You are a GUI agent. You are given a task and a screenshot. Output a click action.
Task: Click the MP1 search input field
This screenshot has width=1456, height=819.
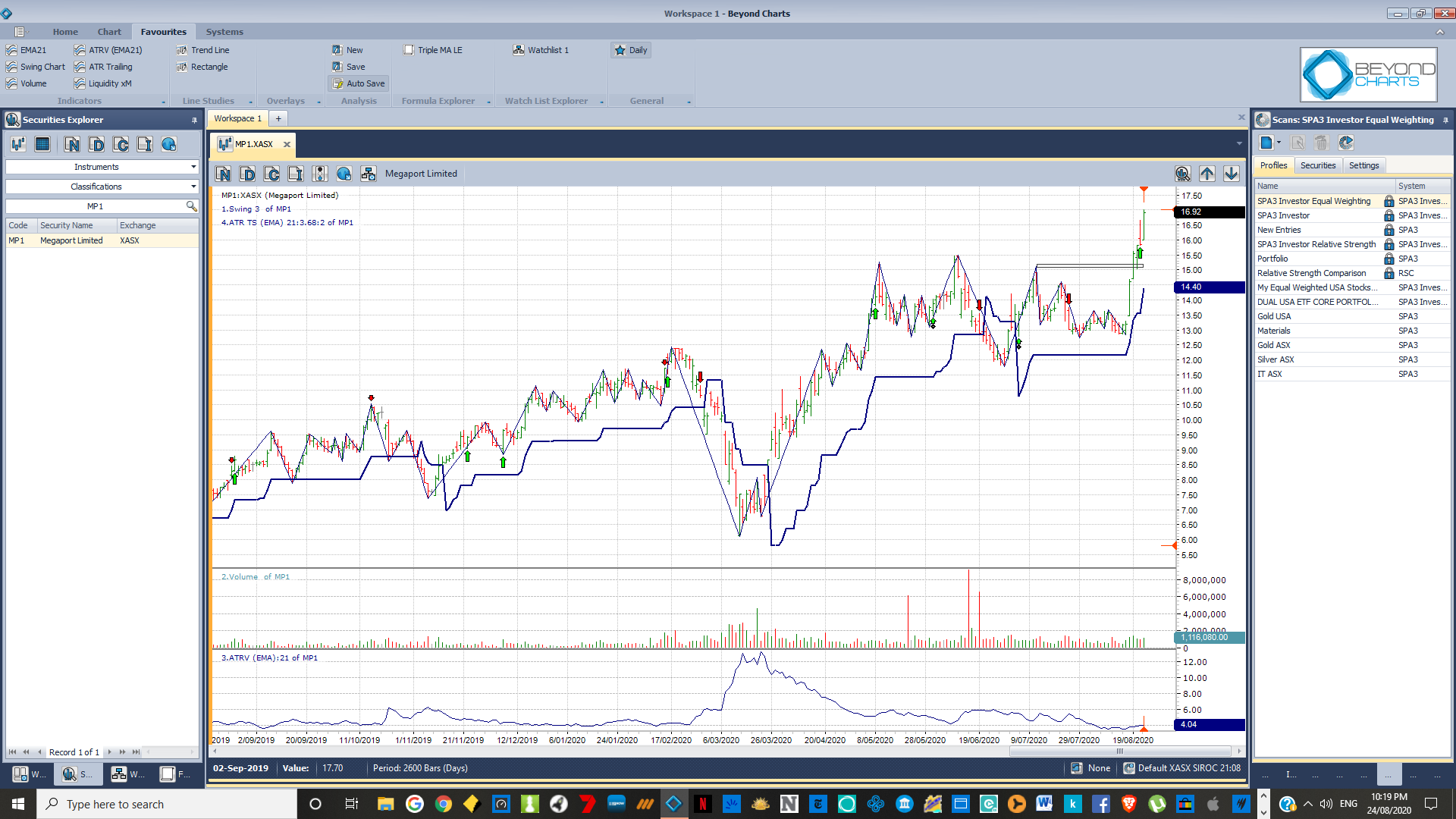(95, 206)
